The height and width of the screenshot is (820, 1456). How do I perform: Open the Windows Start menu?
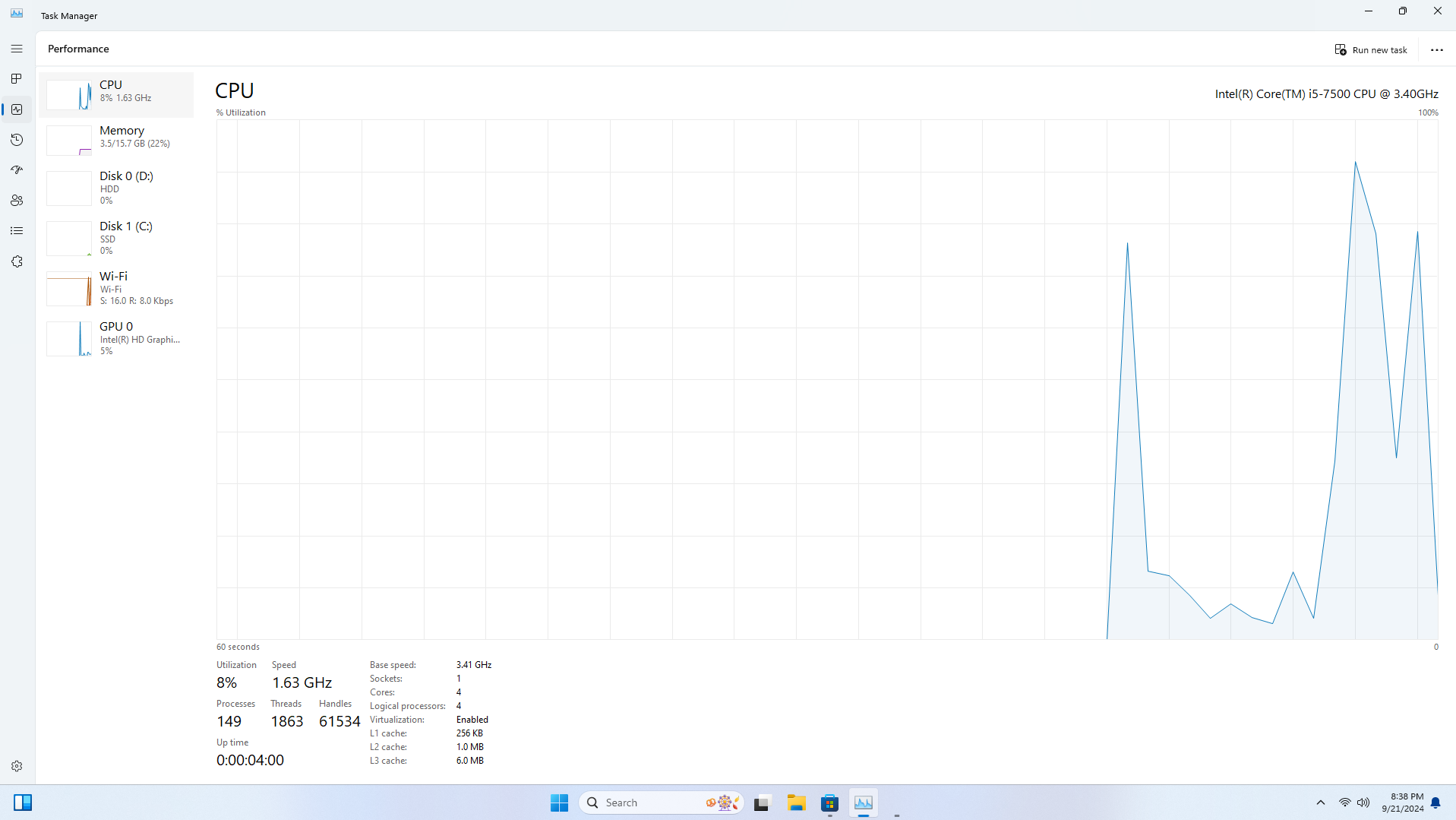pos(559,803)
